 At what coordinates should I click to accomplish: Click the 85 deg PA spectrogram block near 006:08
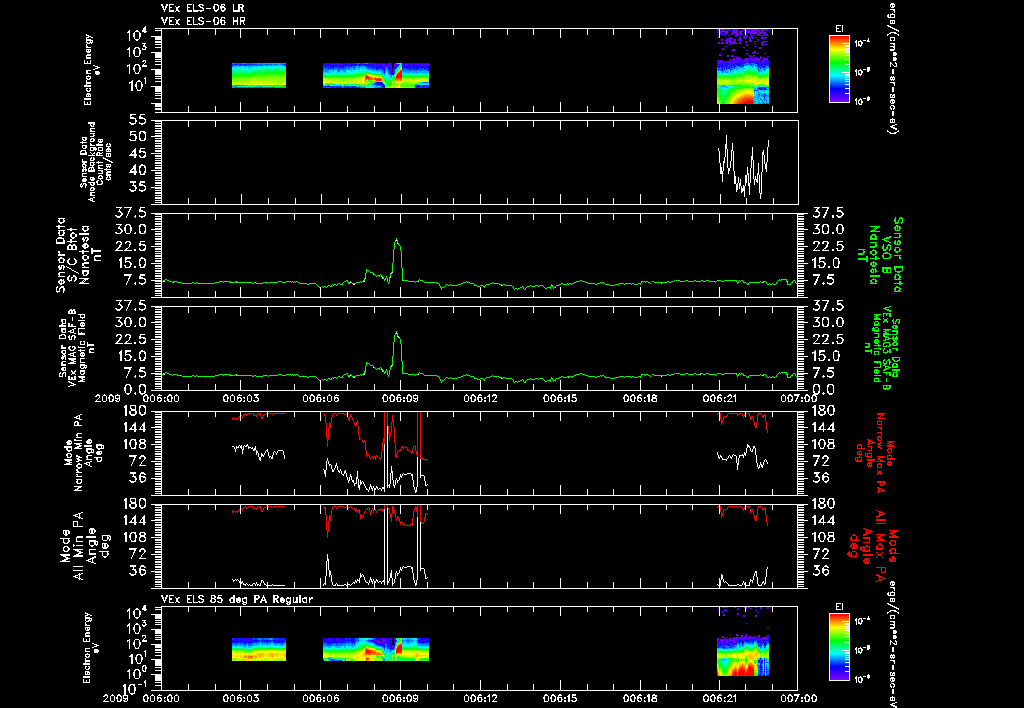(x=376, y=649)
